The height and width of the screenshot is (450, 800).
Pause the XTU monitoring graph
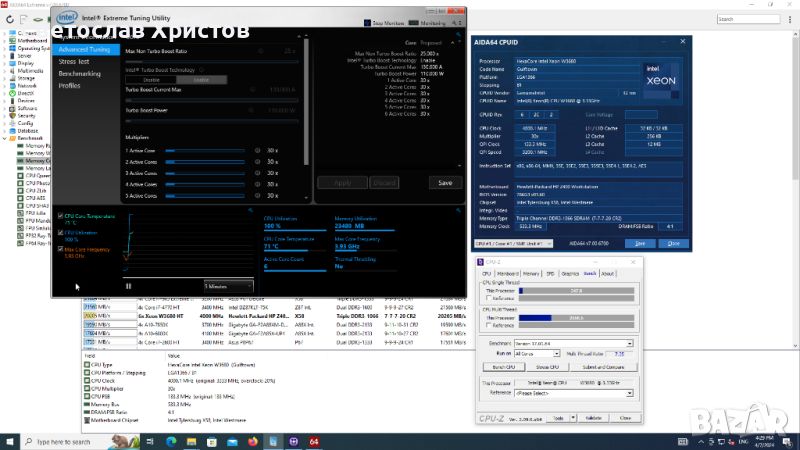(129, 286)
